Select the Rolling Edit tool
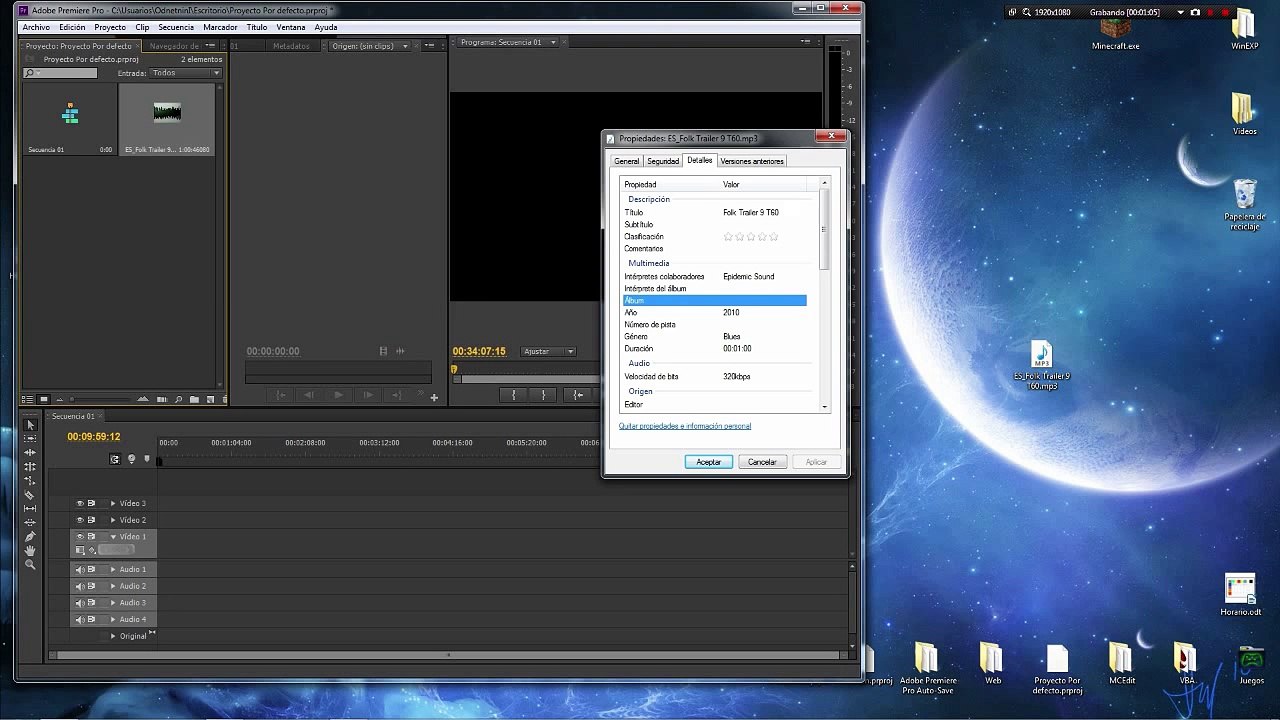Viewport: 1280px width, 720px height. pyautogui.click(x=30, y=466)
